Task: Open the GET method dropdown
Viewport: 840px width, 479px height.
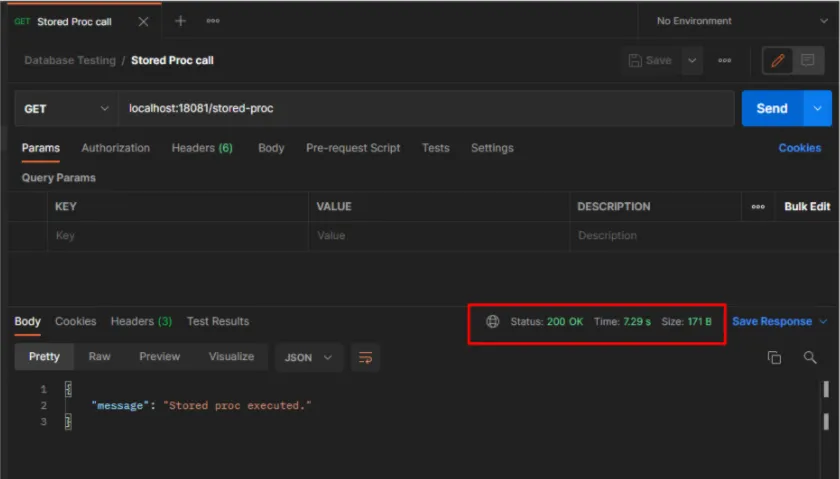Action: pyautogui.click(x=66, y=109)
